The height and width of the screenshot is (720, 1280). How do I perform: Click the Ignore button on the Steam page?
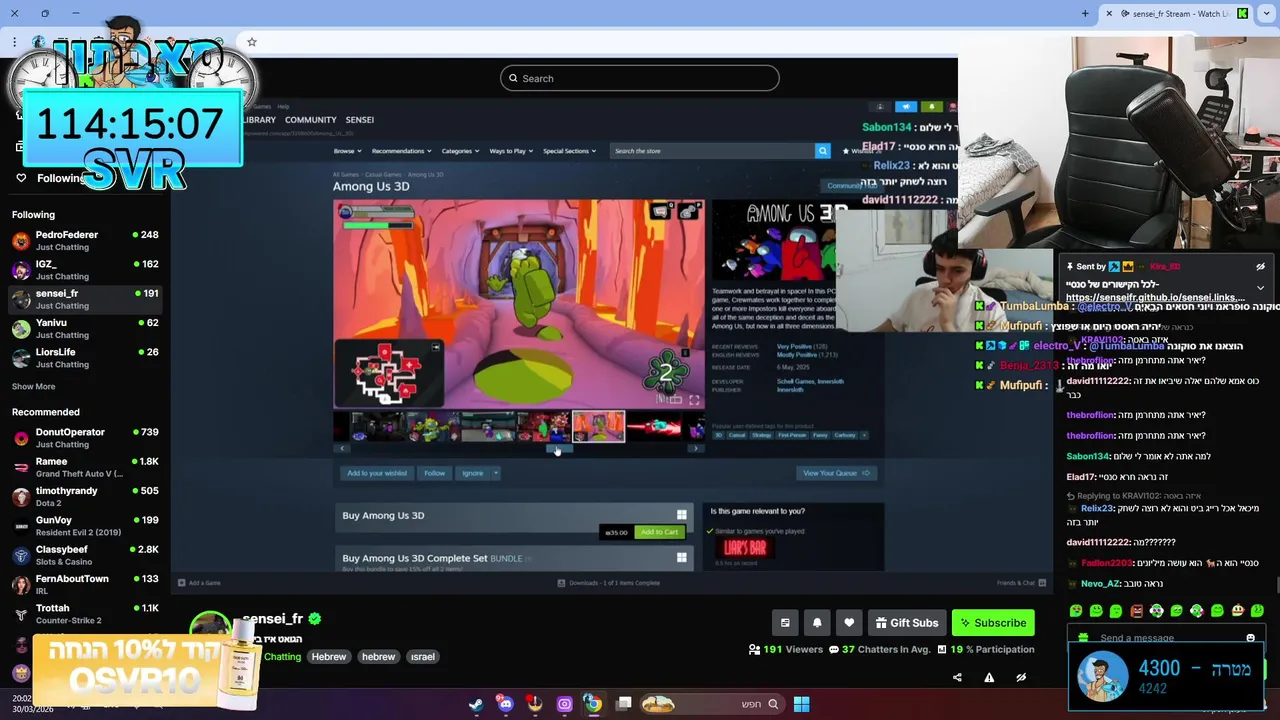[472, 473]
